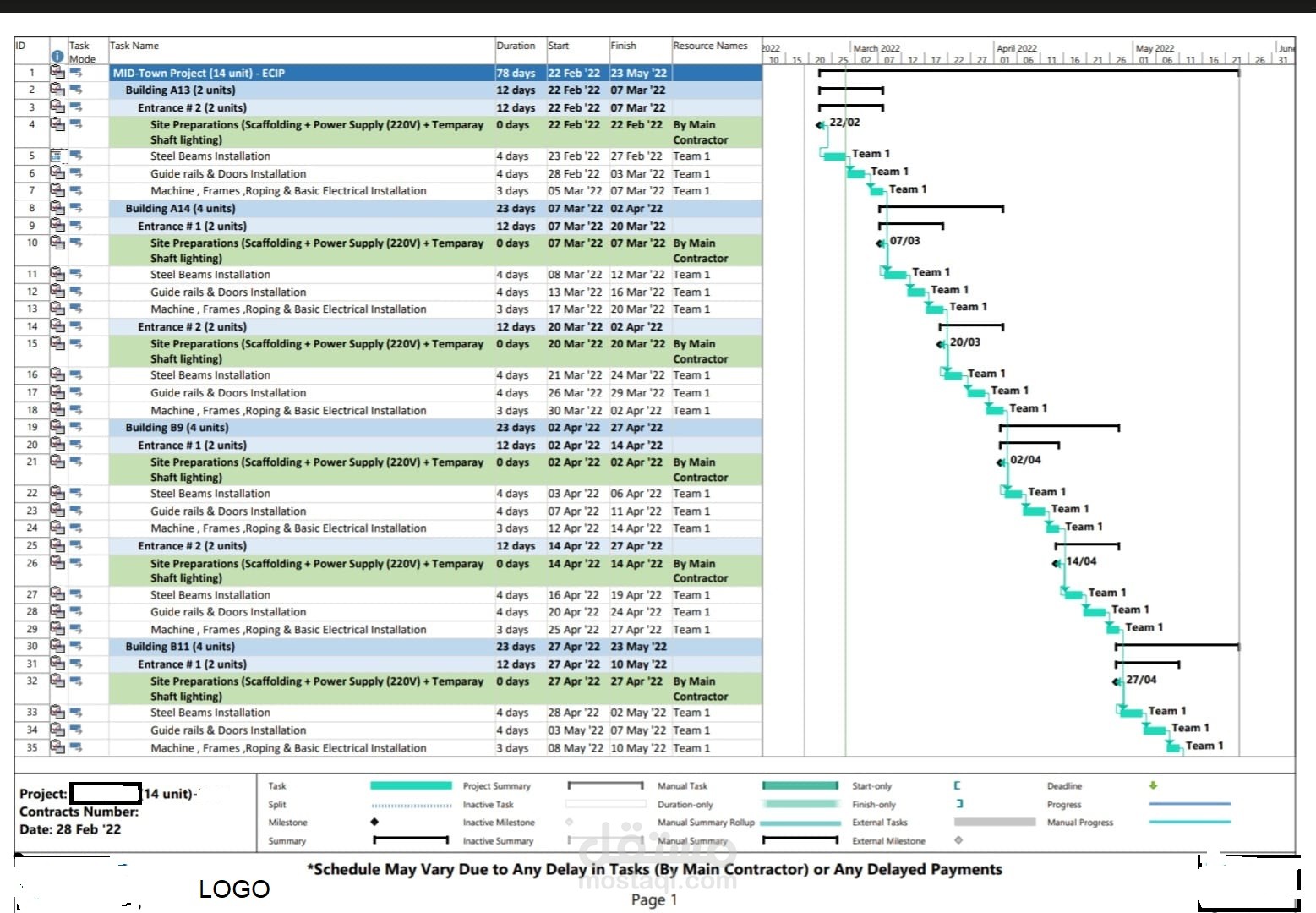Select the 02/04 milestone marker
Image resolution: width=1316 pixels, height=913 pixels.
pos(1001,462)
